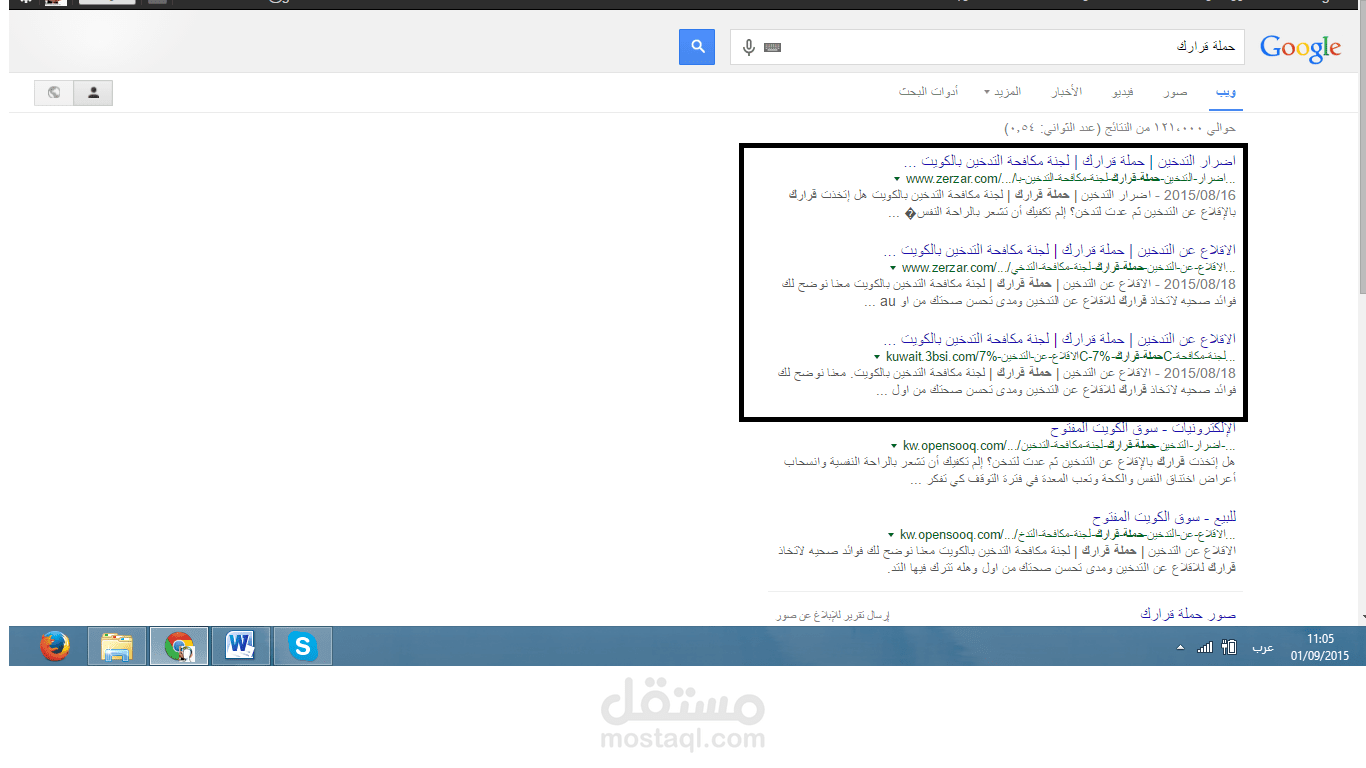Show hidden tray icons arrow
Screen dimensions: 1366x768
click(x=1180, y=647)
